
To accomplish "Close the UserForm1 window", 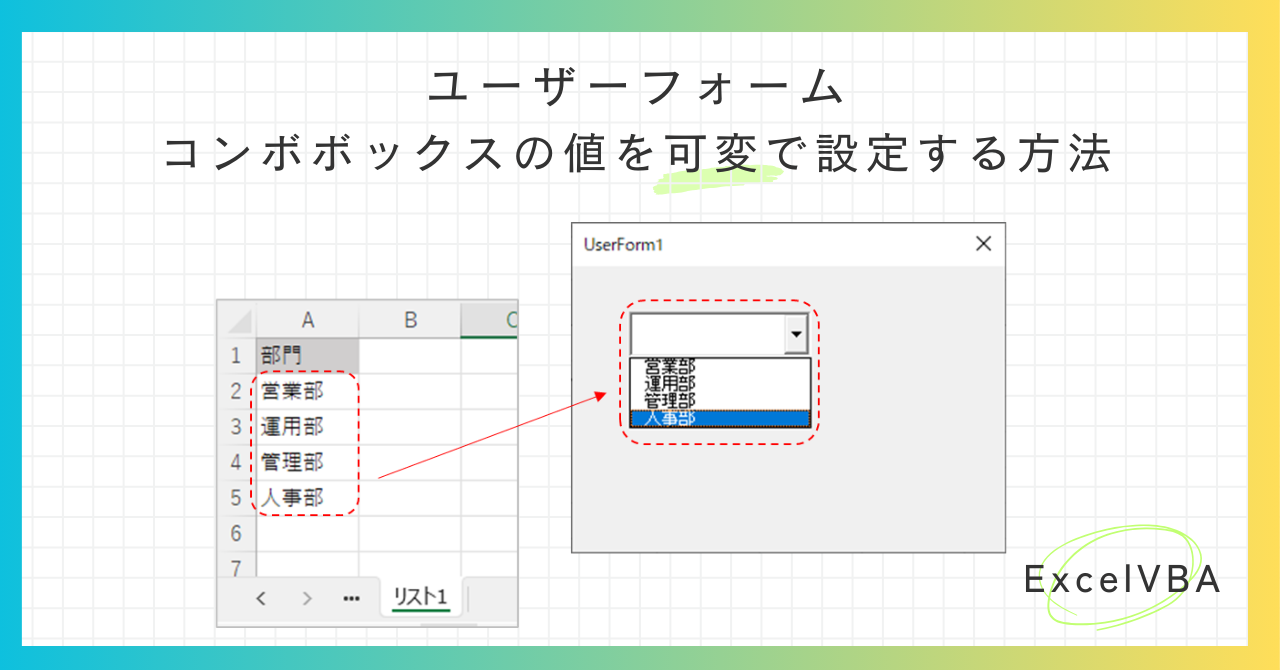I will (x=983, y=244).
